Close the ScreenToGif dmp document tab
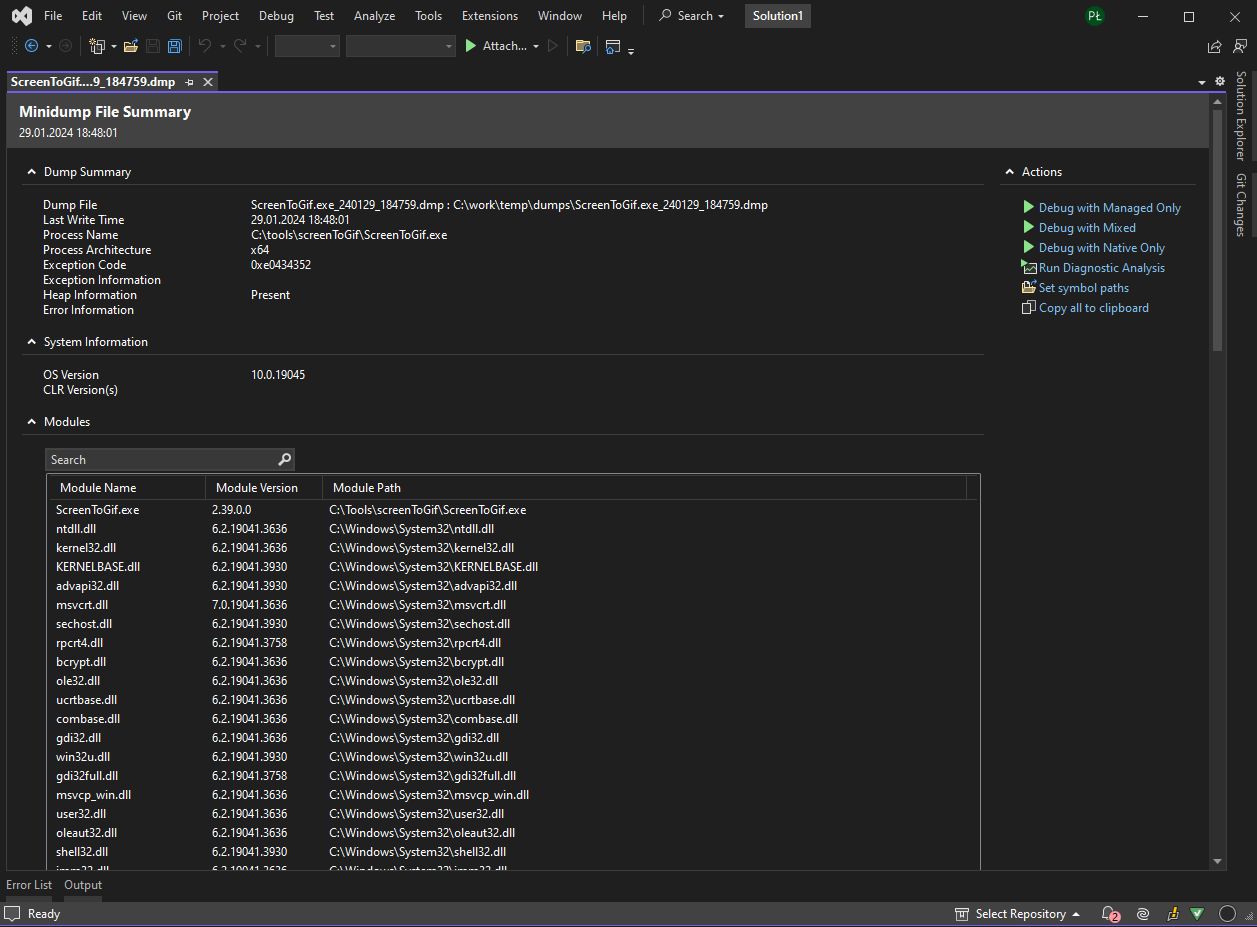 [208, 82]
